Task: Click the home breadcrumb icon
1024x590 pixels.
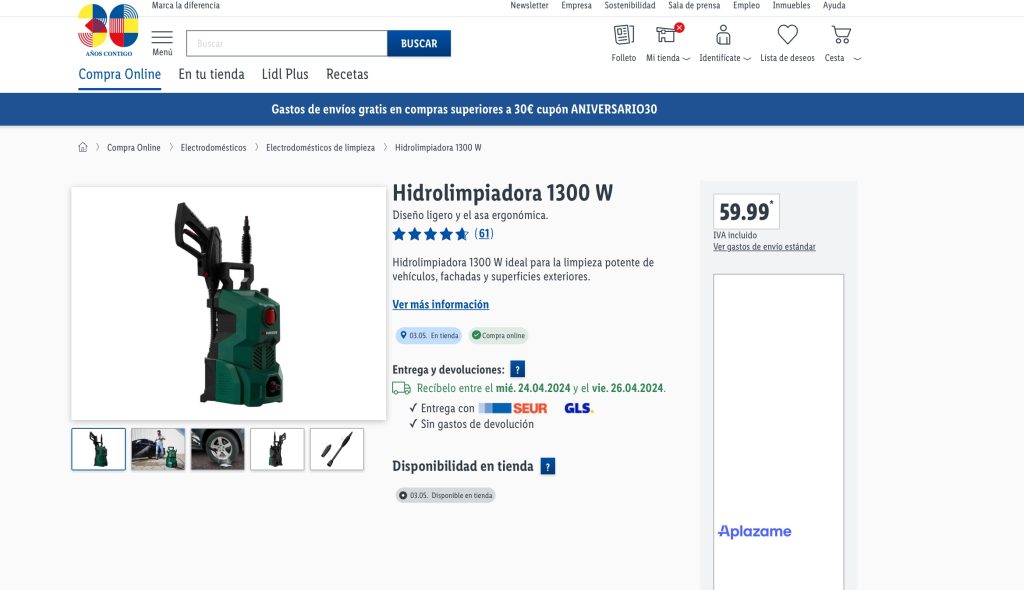Action: (83, 148)
